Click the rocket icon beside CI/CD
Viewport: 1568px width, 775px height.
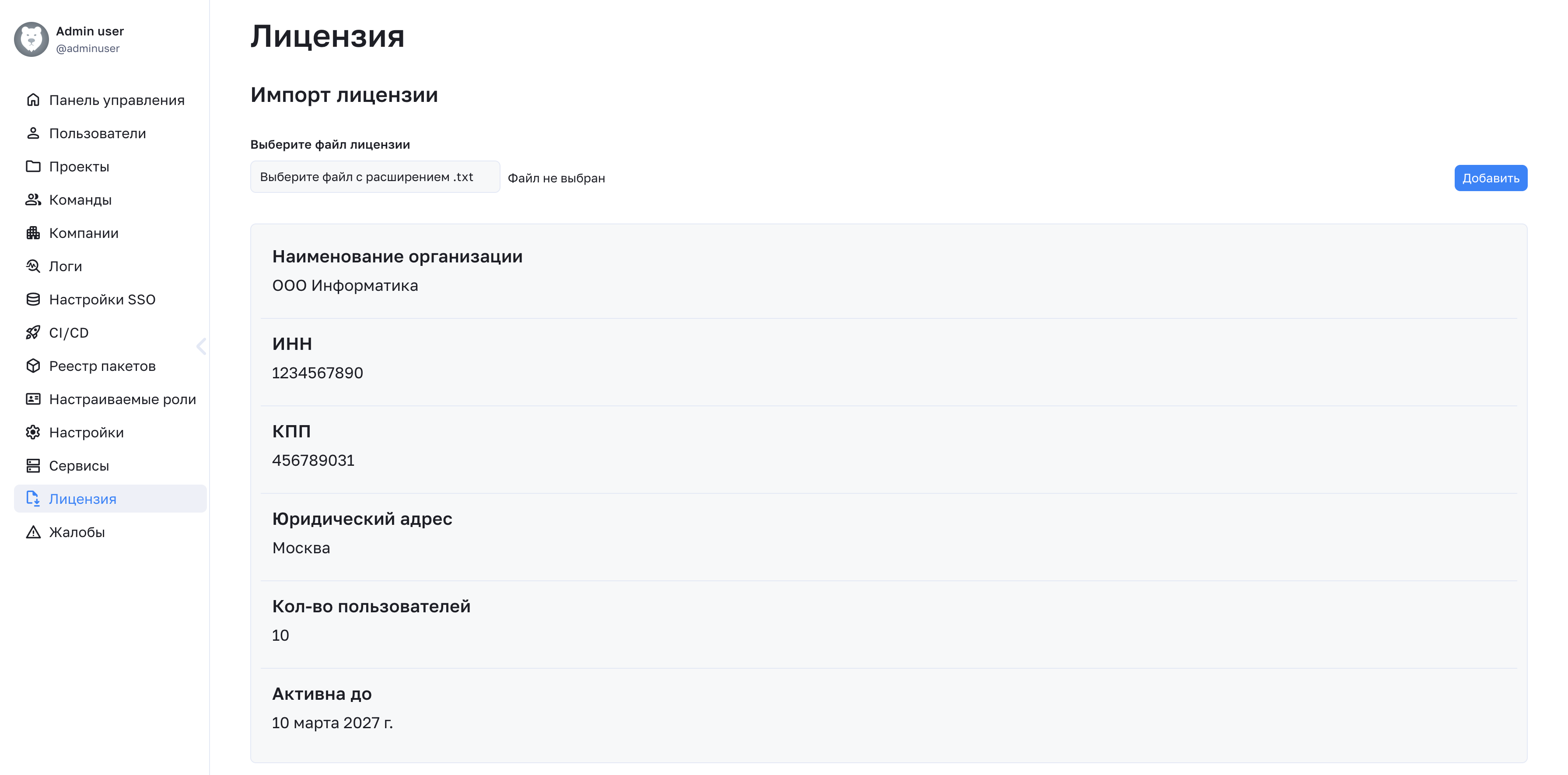[33, 333]
